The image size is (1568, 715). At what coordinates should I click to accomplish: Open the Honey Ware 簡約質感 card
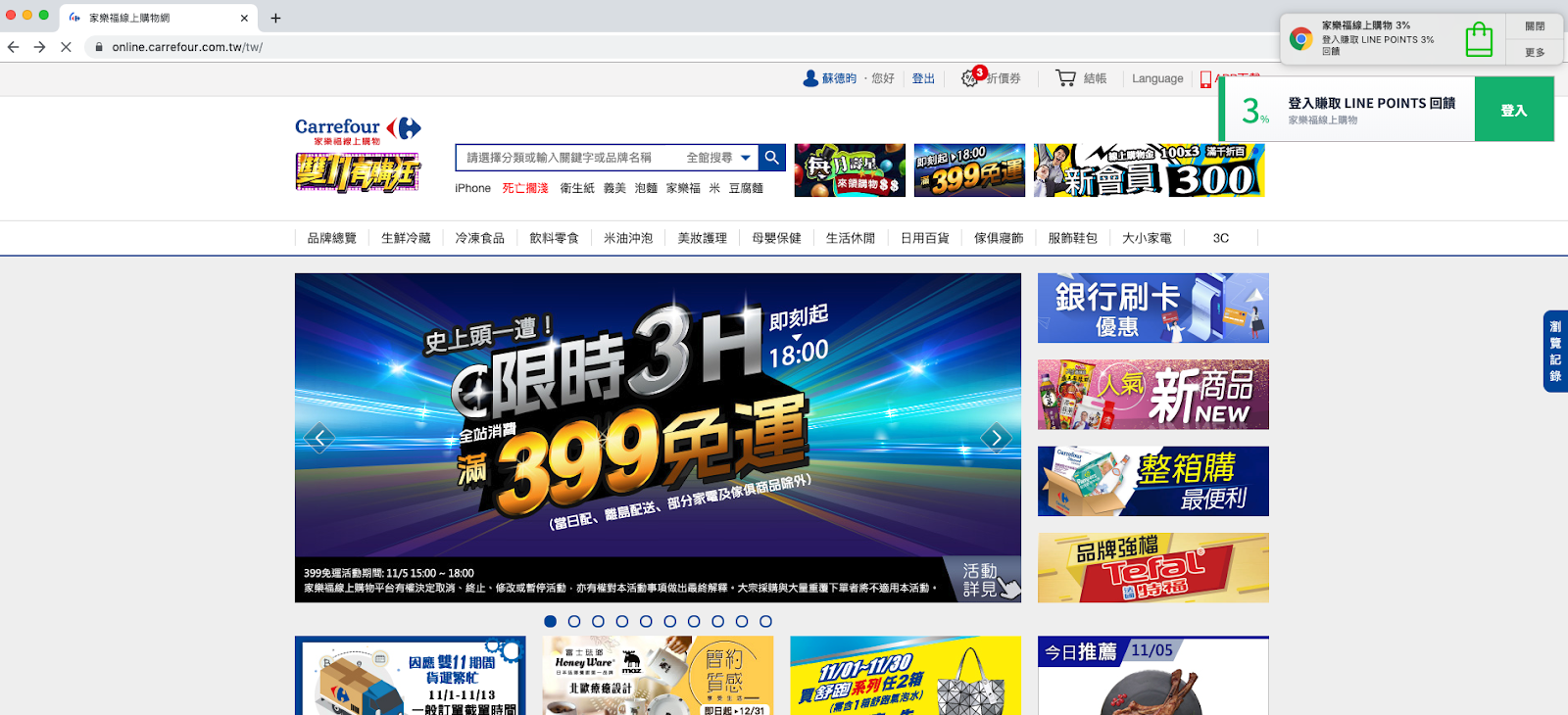tap(658, 676)
